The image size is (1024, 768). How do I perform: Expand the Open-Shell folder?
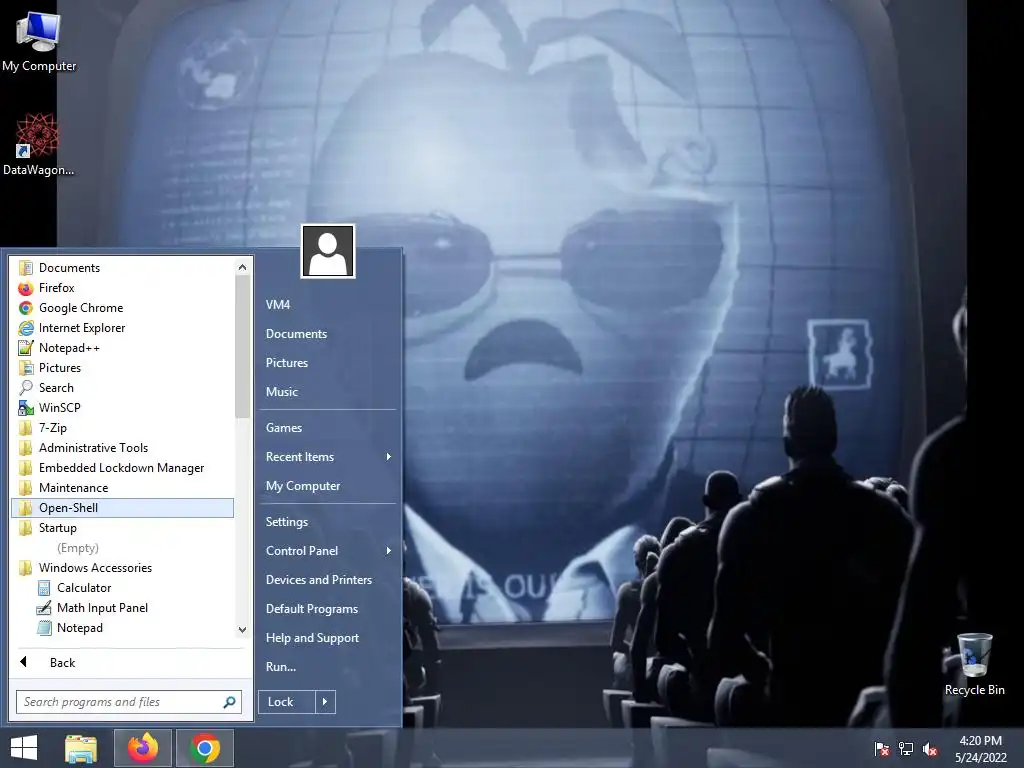click(122, 508)
